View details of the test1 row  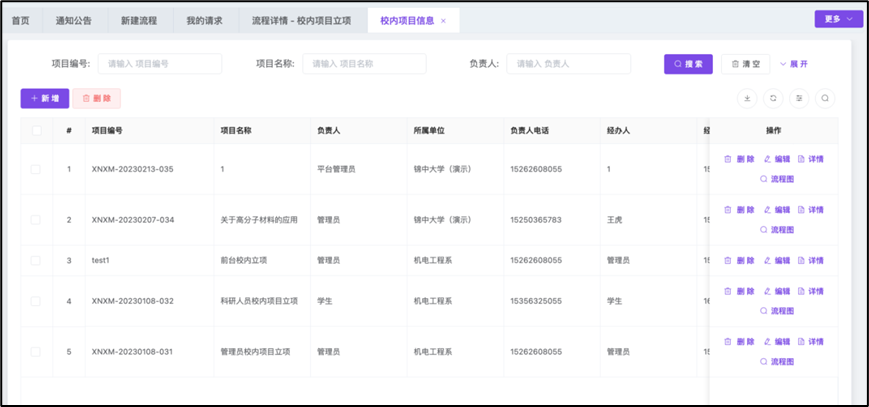(x=811, y=260)
